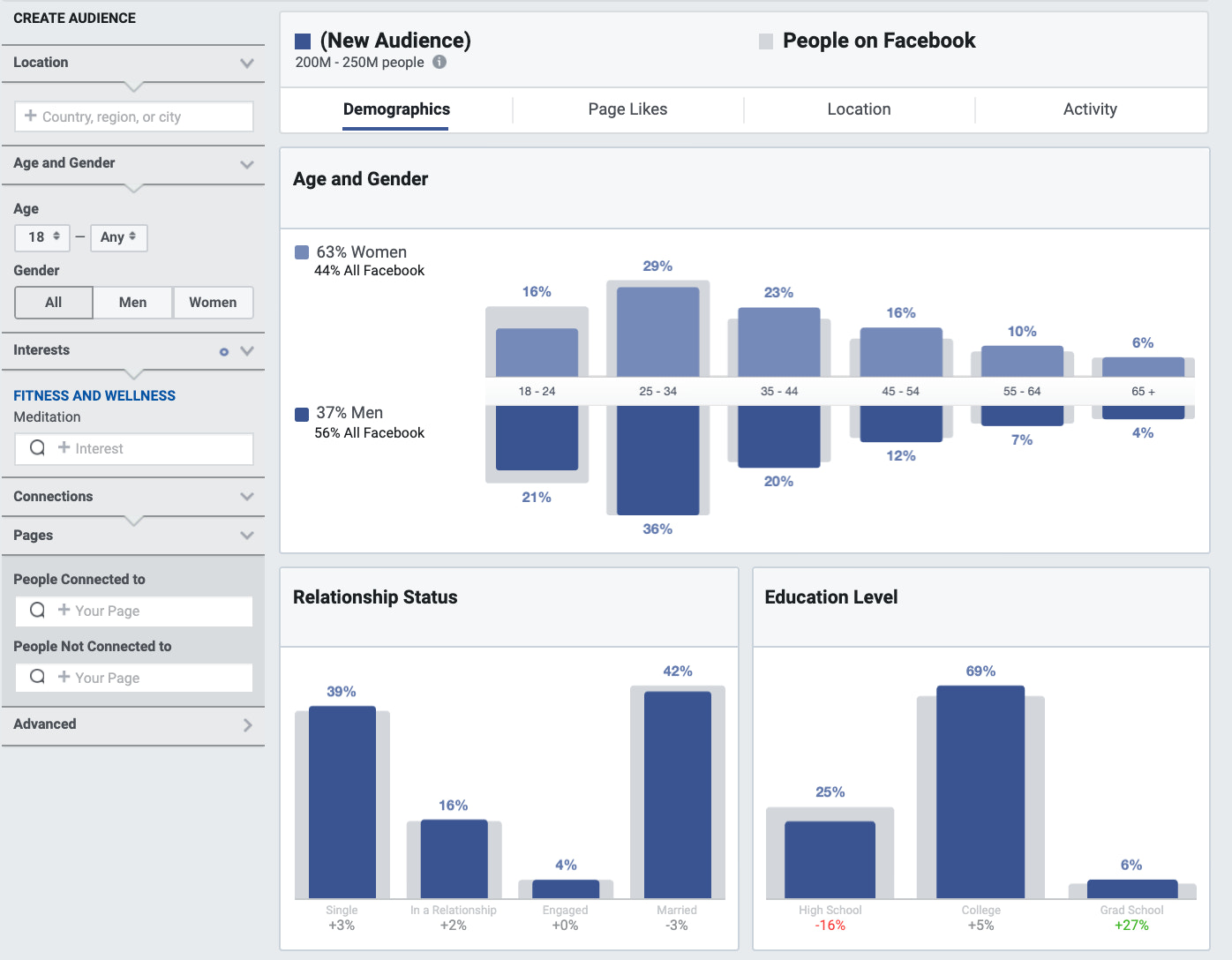
Task: Select the Women gender filter
Action: (214, 302)
